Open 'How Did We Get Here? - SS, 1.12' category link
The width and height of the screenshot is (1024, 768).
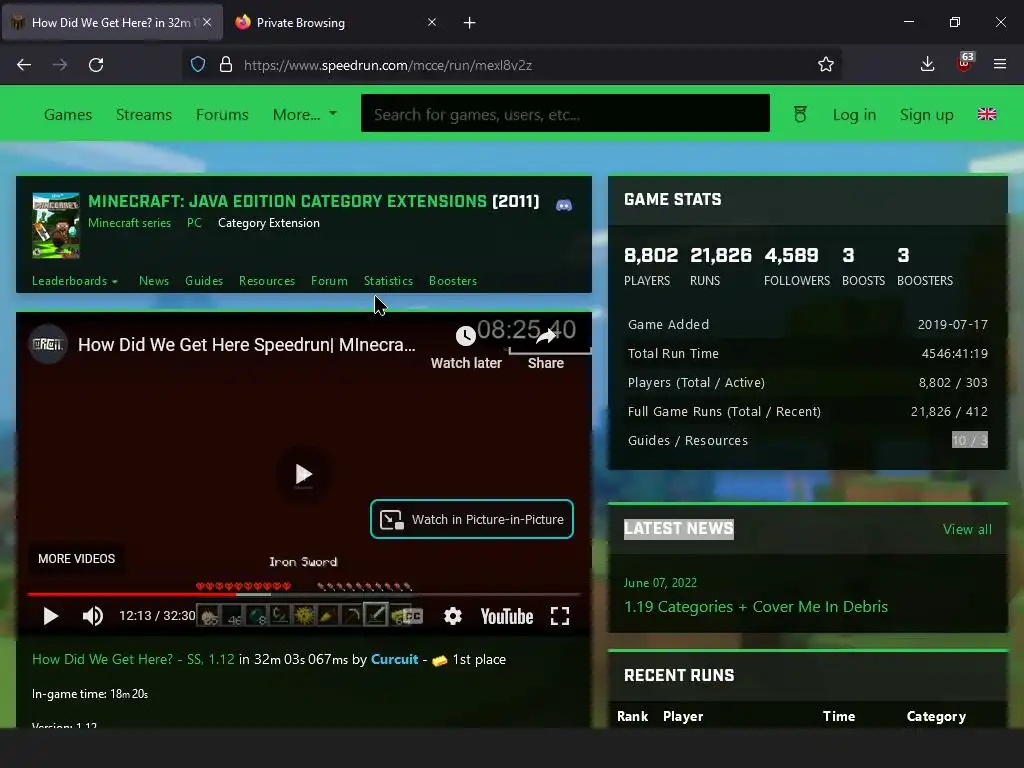pos(133,660)
